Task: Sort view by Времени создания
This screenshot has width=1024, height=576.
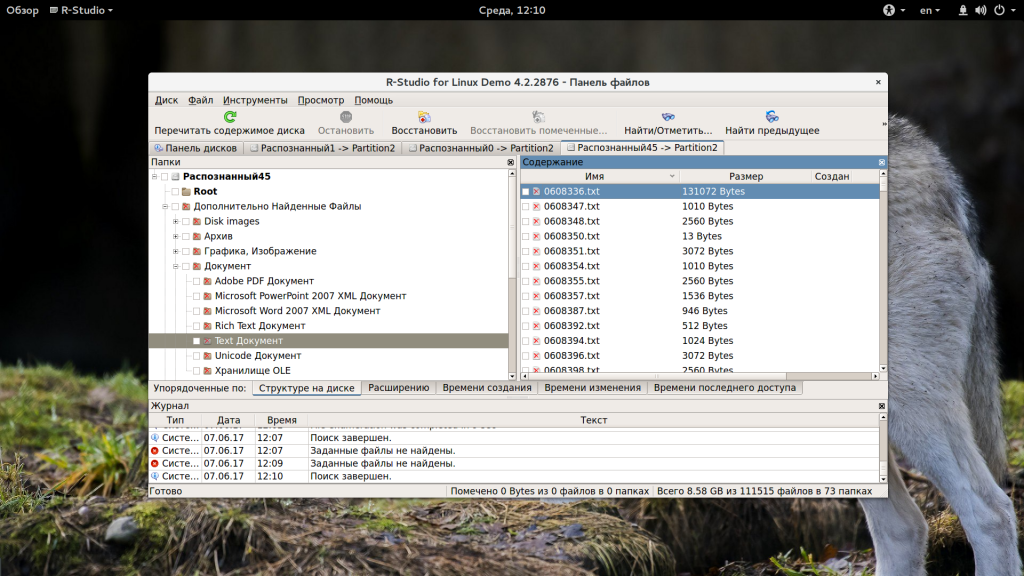Action: (486, 388)
